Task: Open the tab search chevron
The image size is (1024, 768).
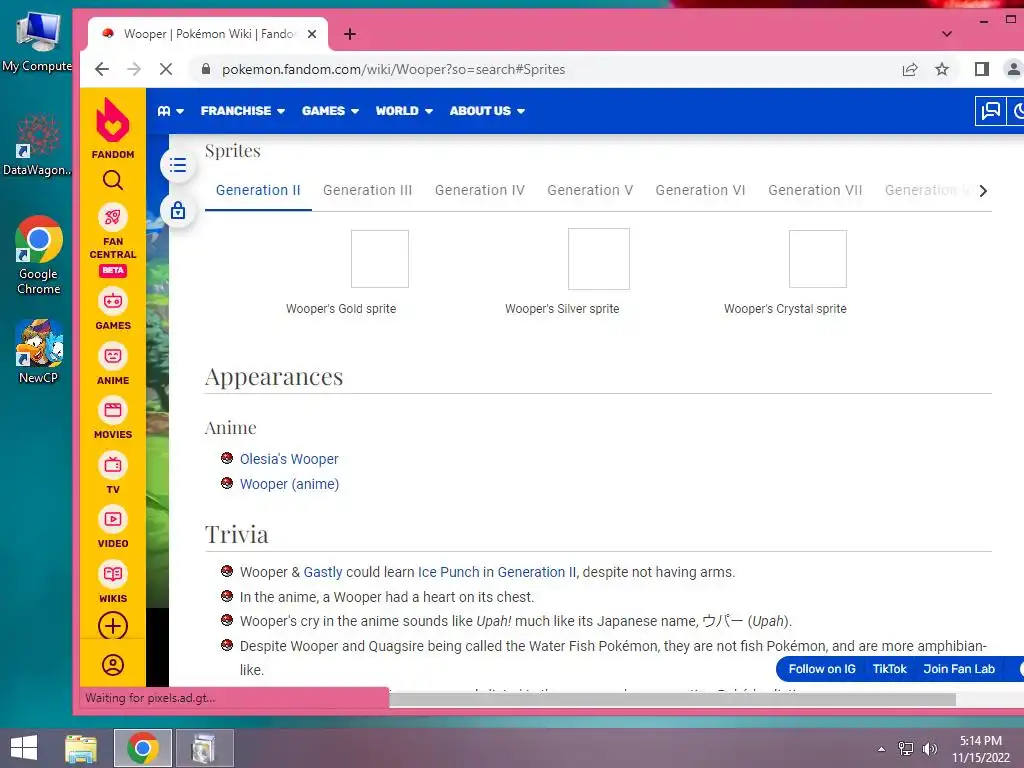Action: 947,34
